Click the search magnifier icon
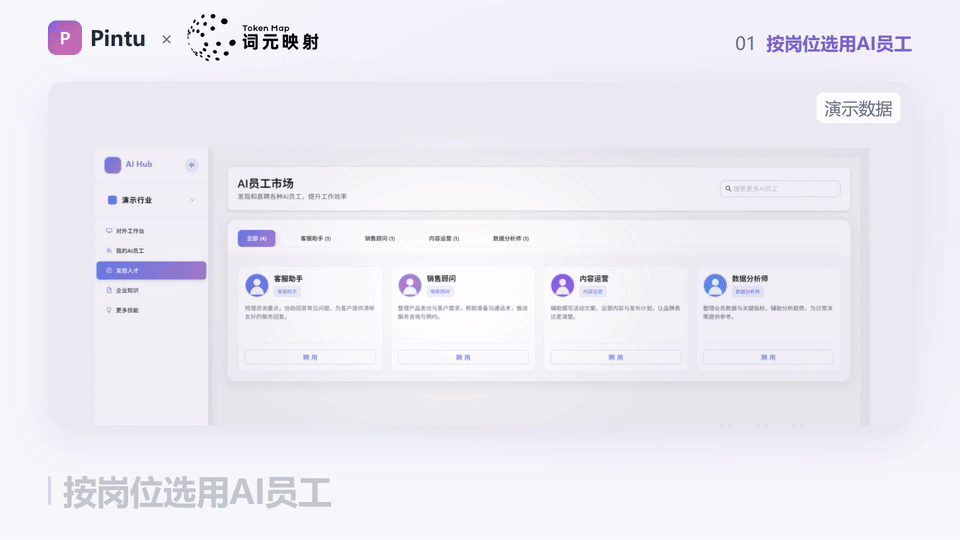The height and width of the screenshot is (540, 960). pyautogui.click(x=728, y=189)
